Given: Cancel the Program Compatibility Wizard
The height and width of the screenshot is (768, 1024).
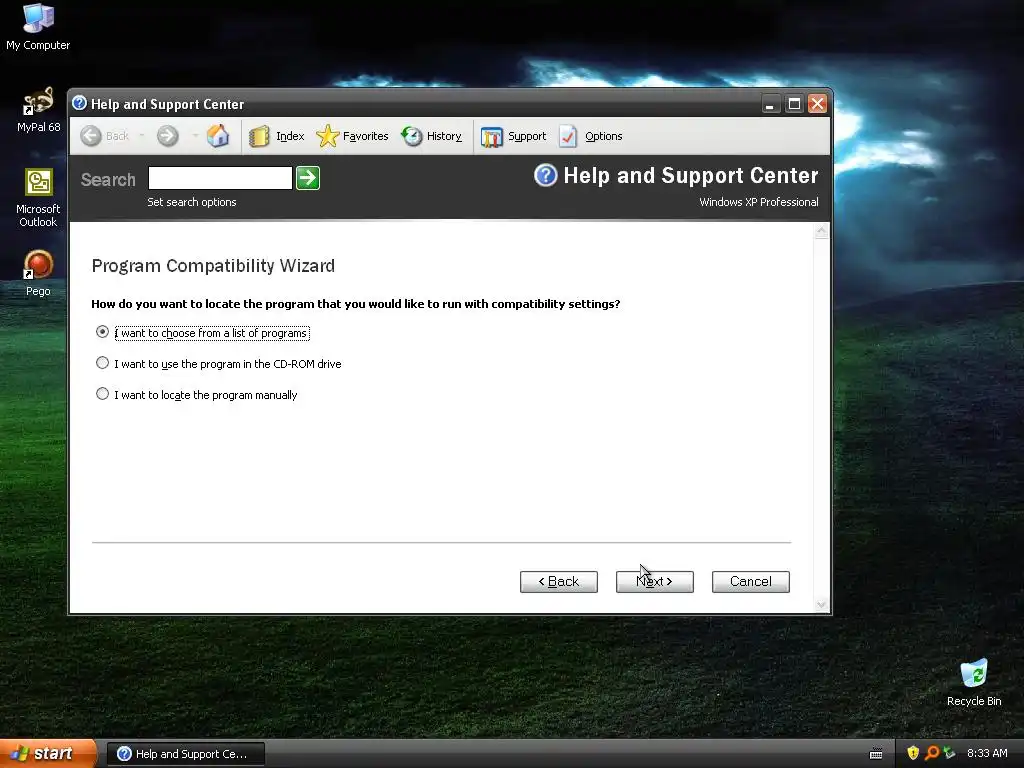Looking at the screenshot, I should coord(750,582).
